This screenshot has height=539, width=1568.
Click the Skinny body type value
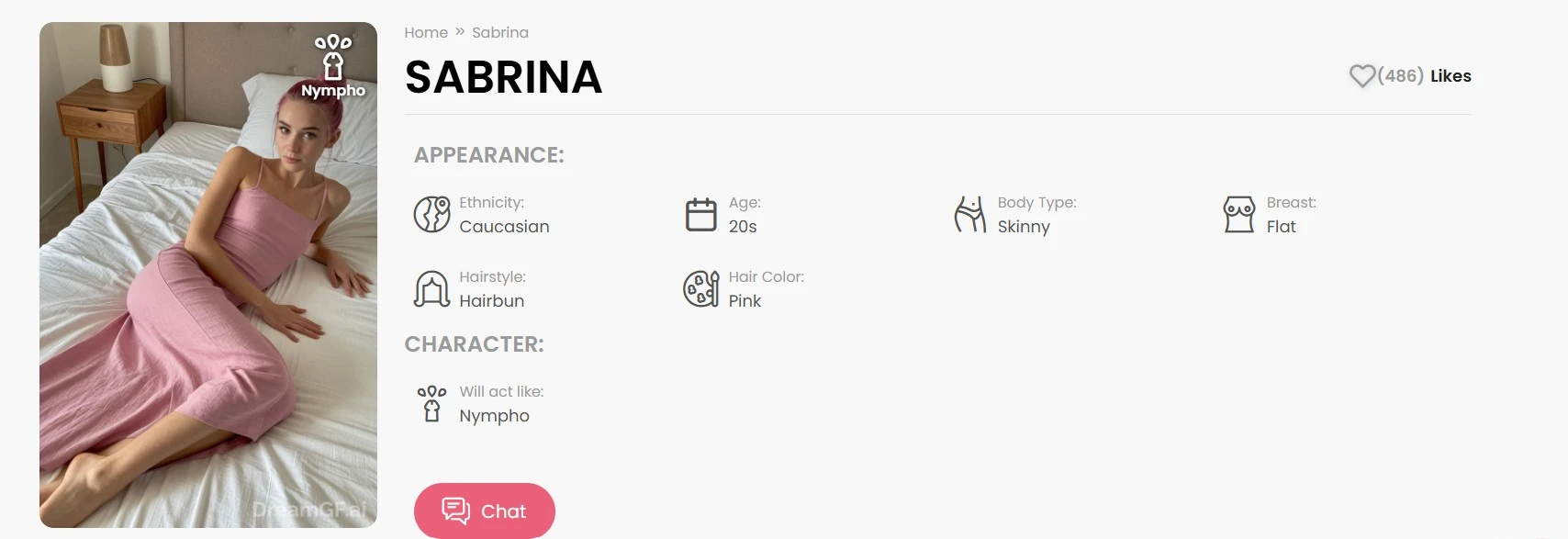[x=1024, y=227]
